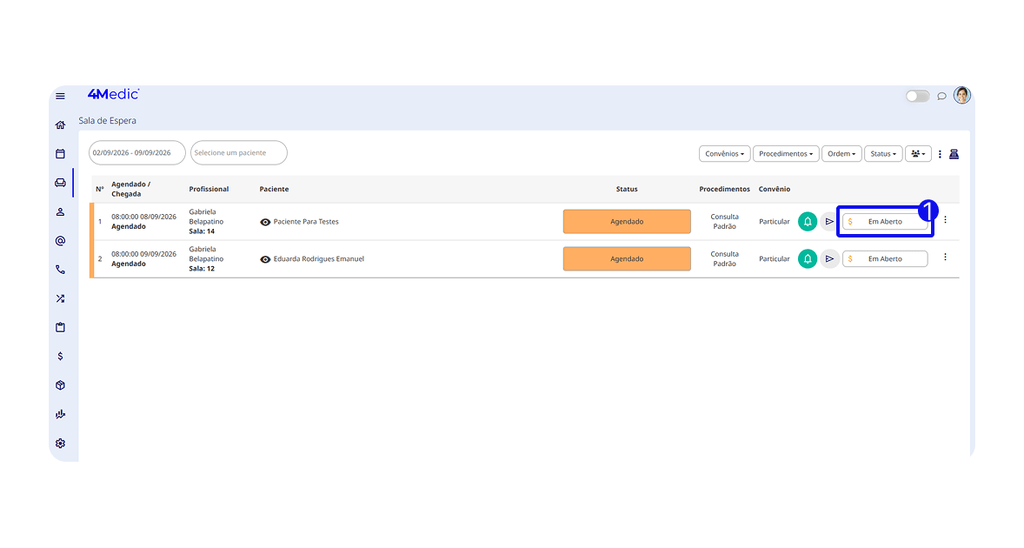Open the hamburger menu icon
1024x548 pixels.
pyautogui.click(x=60, y=96)
